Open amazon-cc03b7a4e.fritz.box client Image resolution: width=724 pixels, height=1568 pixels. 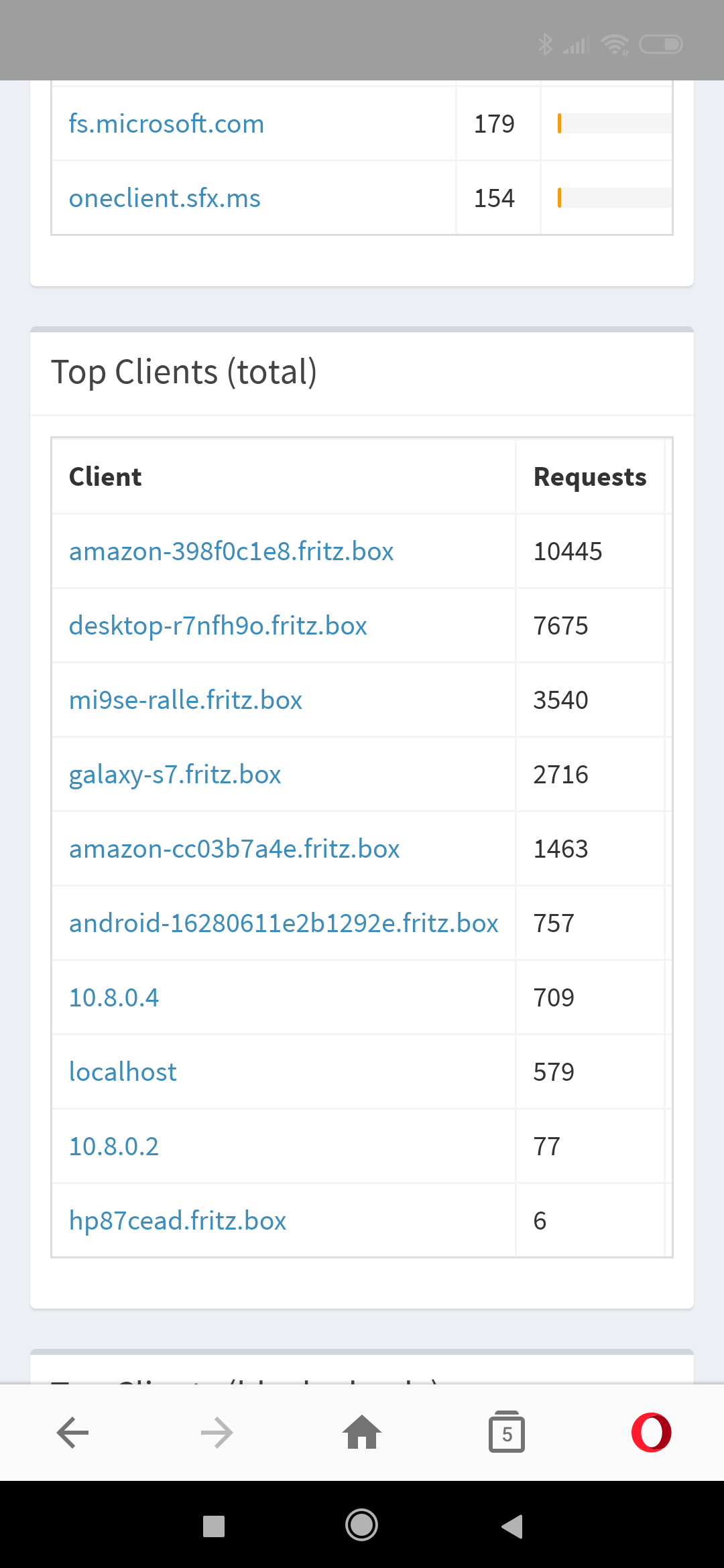[x=234, y=849]
